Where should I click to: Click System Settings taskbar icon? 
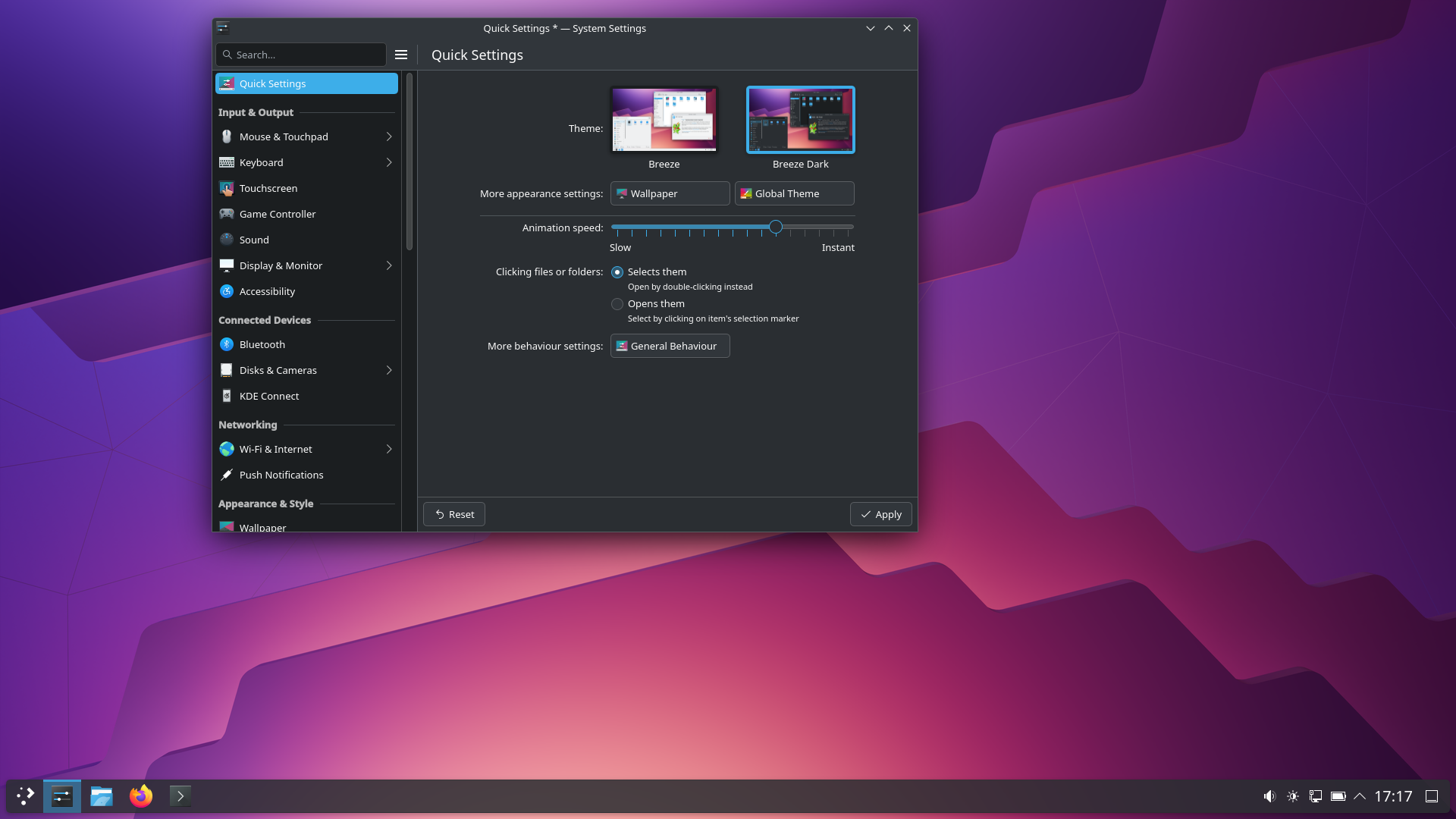[62, 796]
